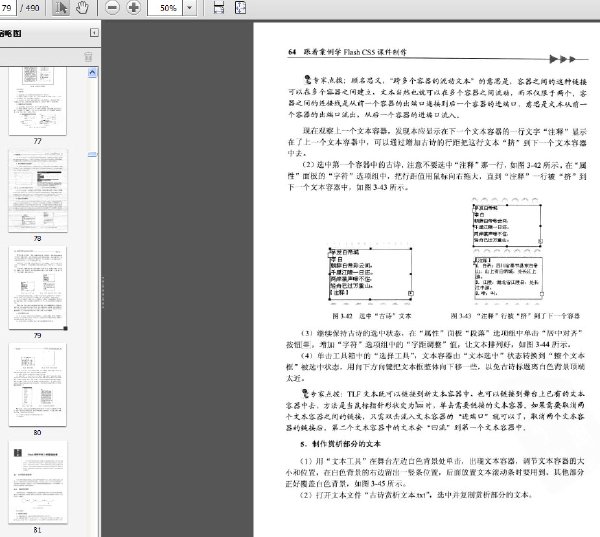Open page 79 thumbnail

pos(38,288)
